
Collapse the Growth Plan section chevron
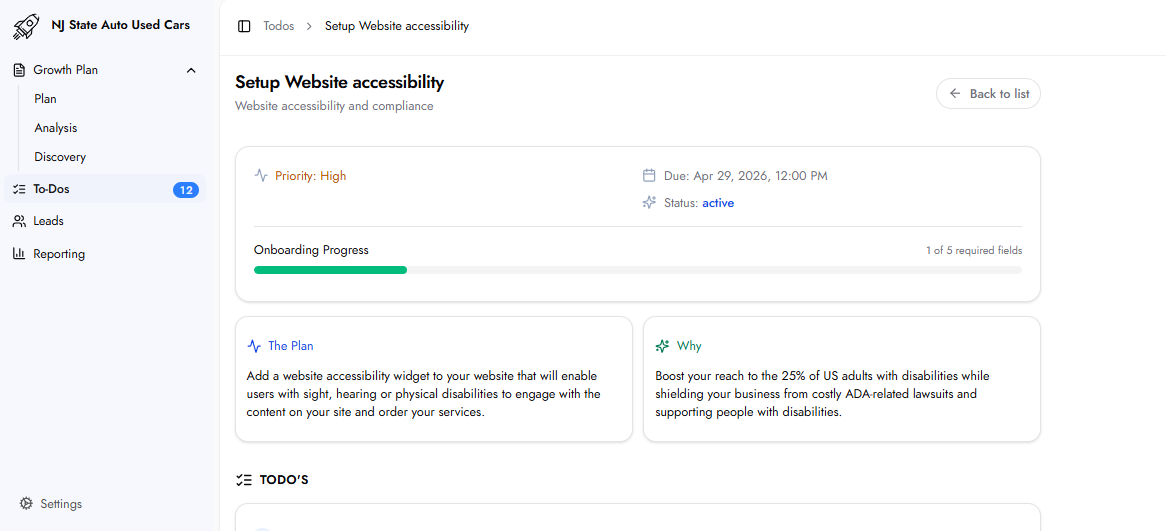tap(191, 70)
